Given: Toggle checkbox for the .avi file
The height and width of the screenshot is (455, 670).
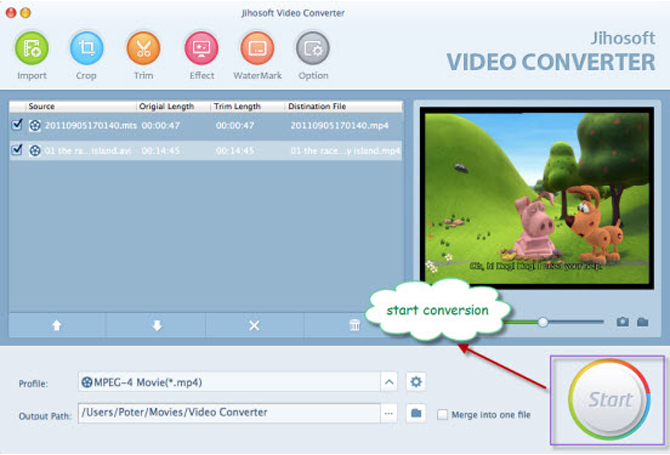Looking at the screenshot, I should point(17,151).
